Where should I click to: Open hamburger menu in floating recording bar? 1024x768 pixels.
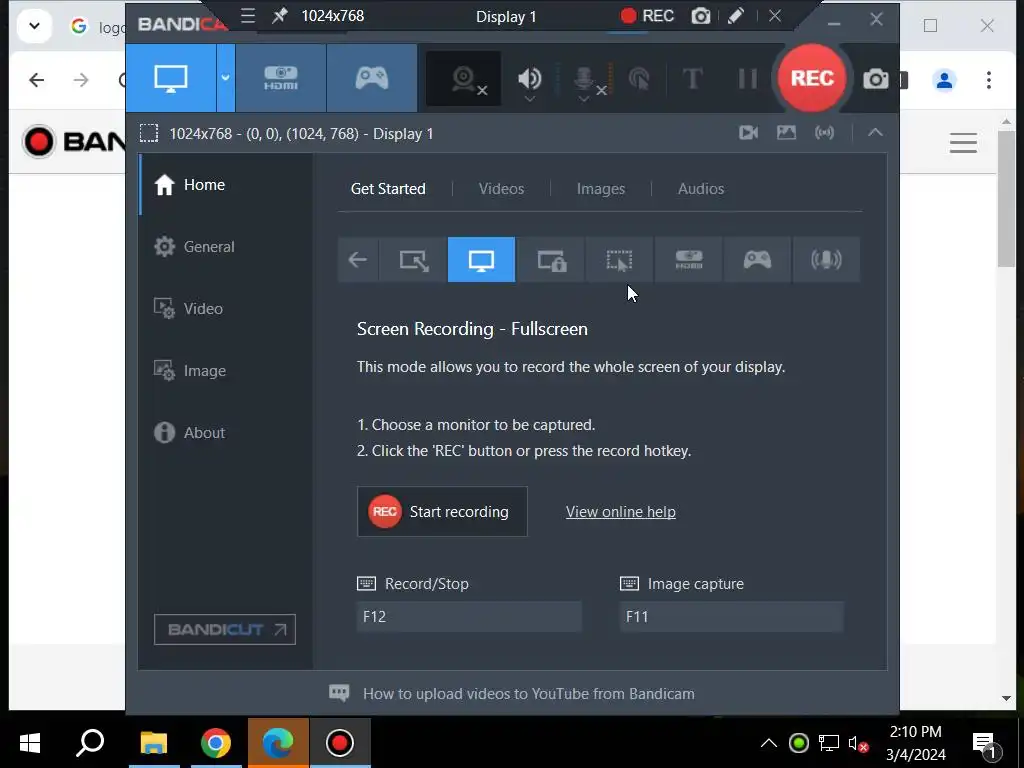248,16
